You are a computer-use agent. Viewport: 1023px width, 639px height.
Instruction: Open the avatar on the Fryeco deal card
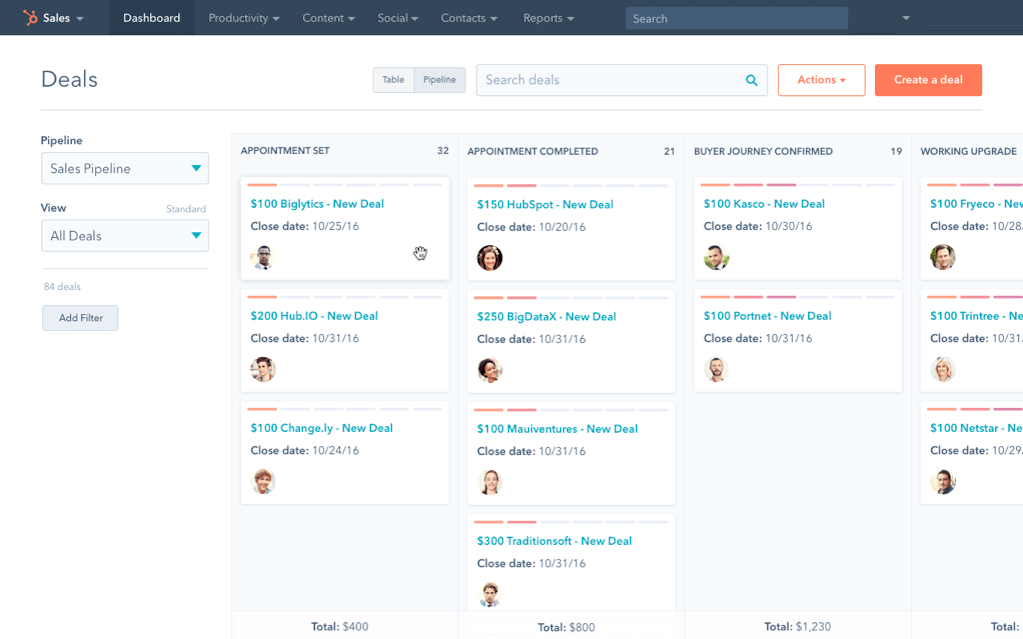[942, 257]
